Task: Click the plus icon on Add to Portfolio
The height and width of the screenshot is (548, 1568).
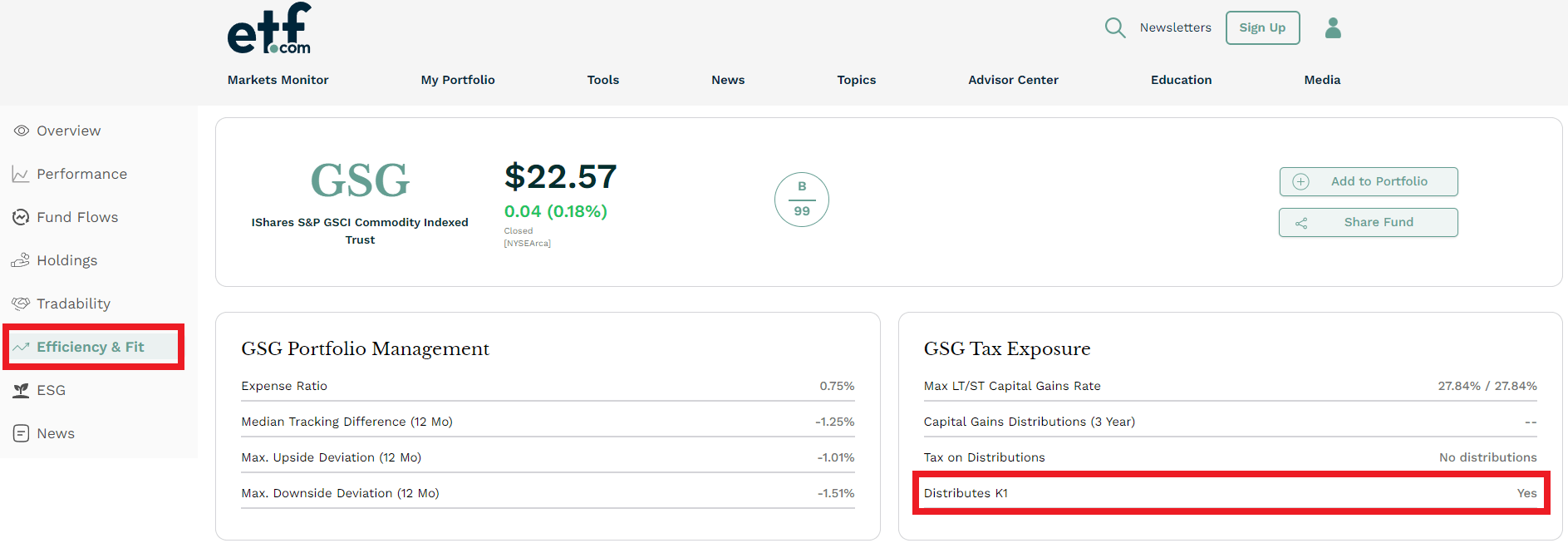Action: pos(1301,181)
